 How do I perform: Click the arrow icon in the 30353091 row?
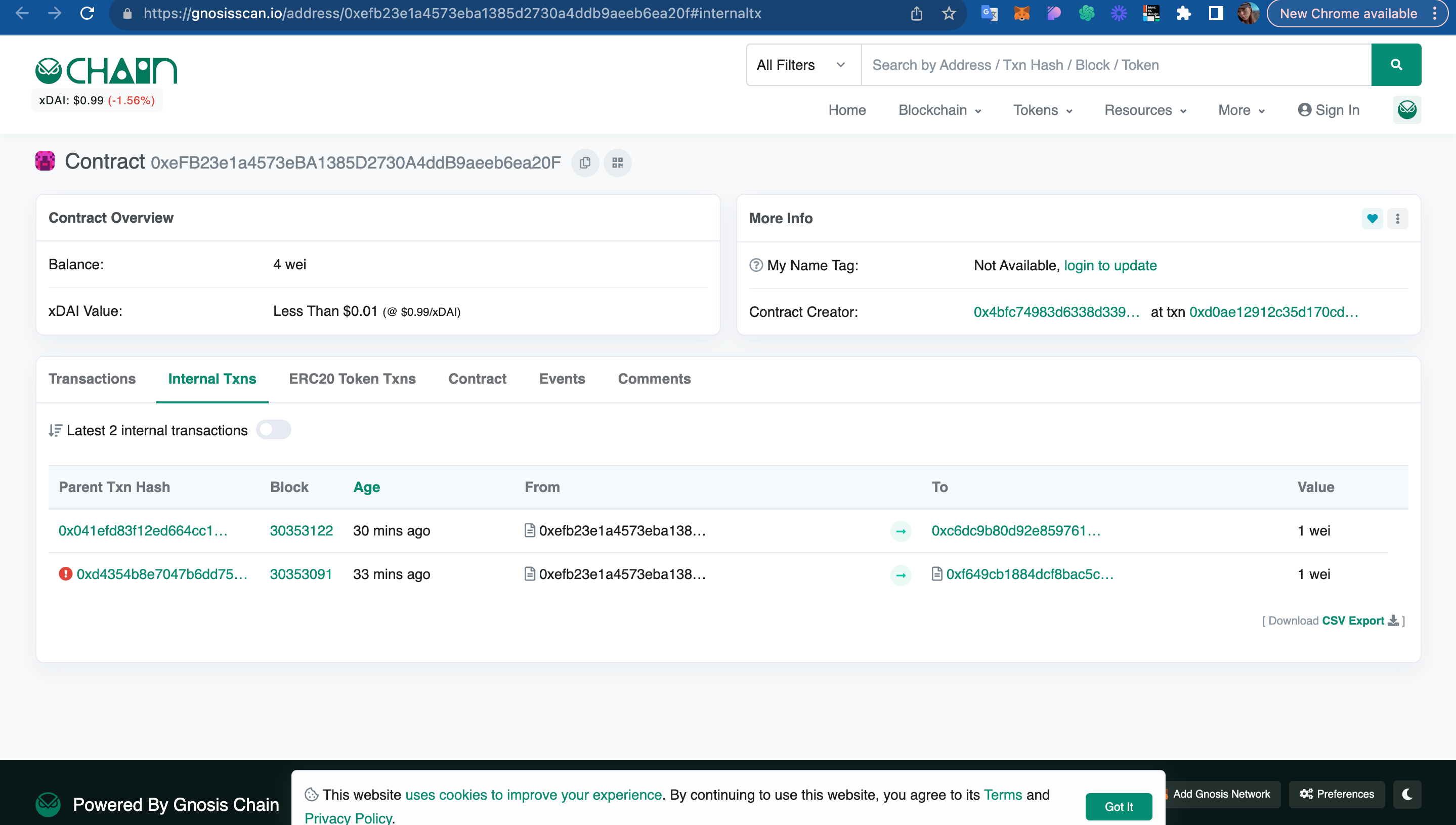901,575
